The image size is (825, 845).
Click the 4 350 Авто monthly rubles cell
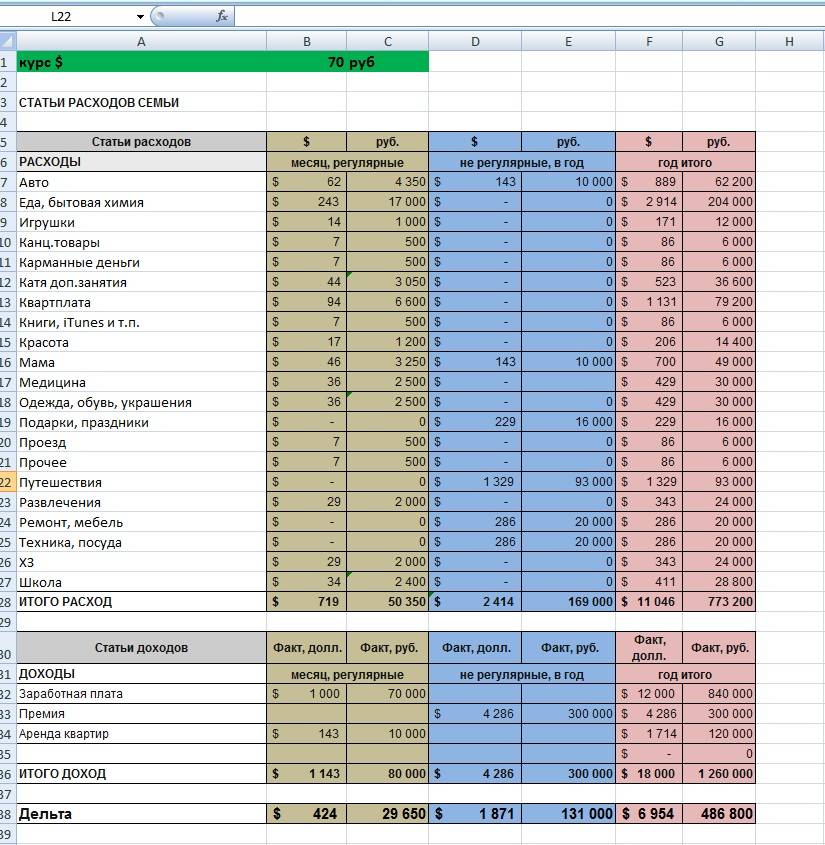coord(387,182)
